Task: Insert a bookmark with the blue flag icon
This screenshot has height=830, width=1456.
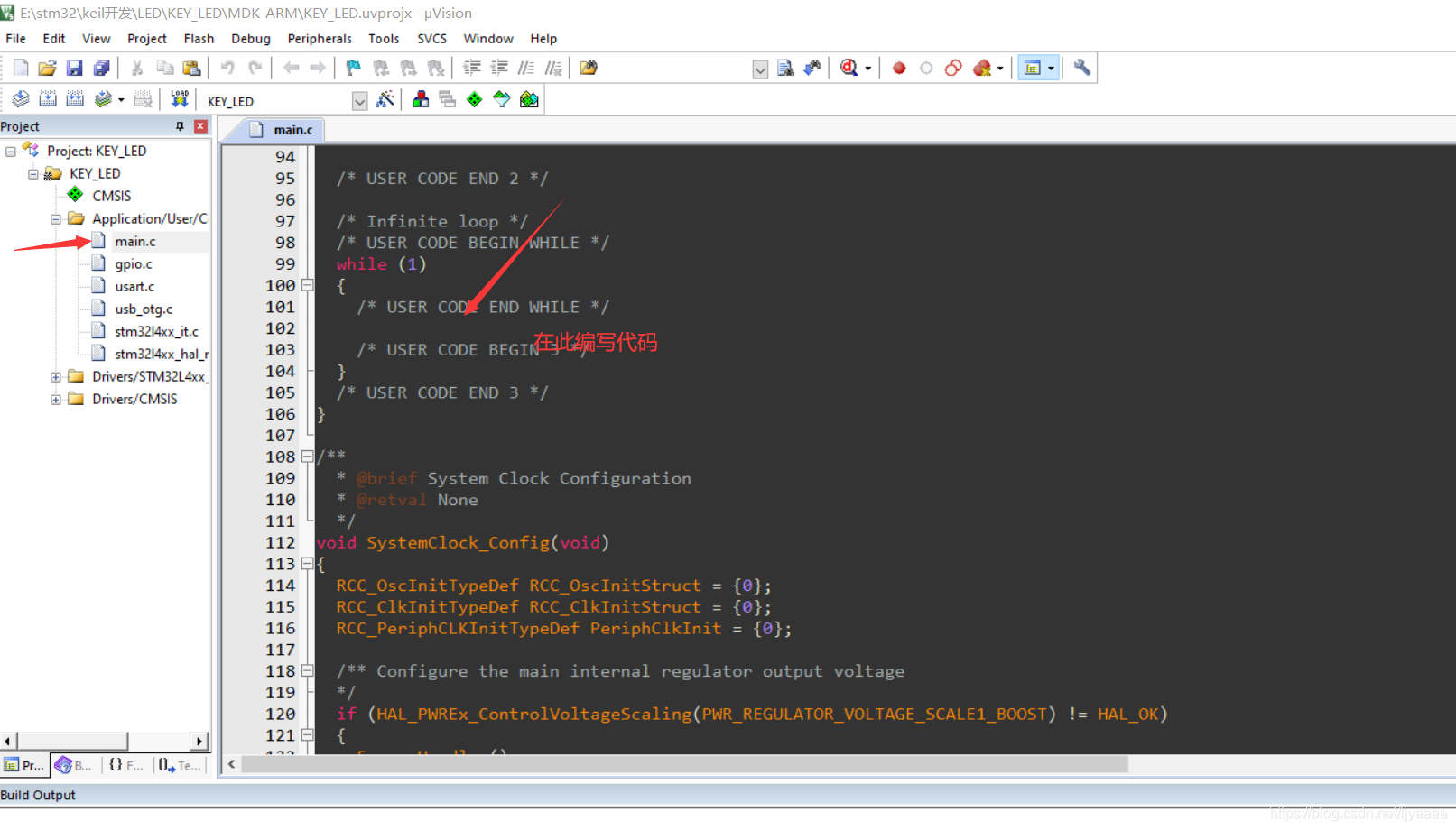Action: (353, 68)
